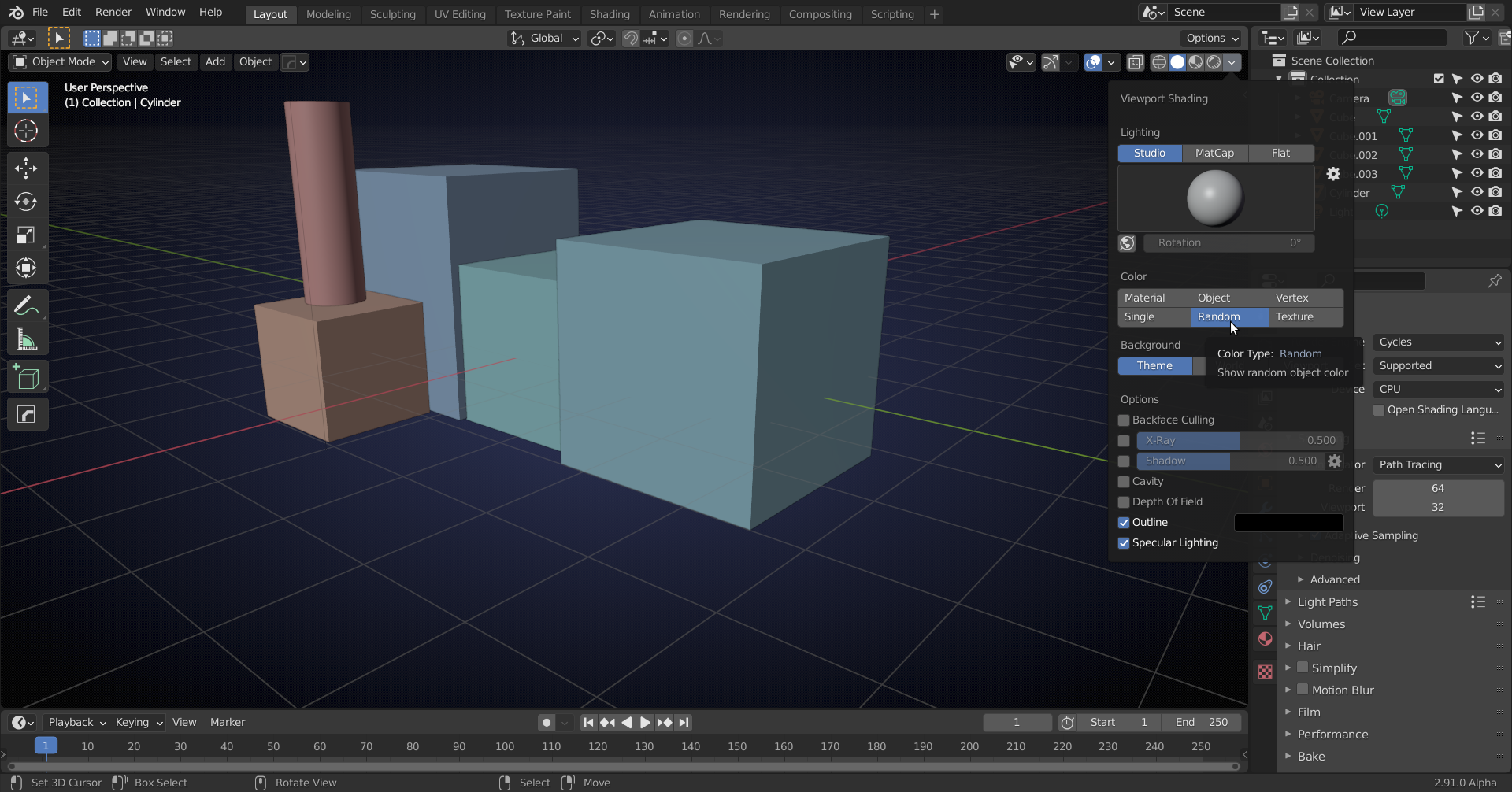Activate the Rotate tool
The width and height of the screenshot is (1512, 792).
(x=26, y=202)
